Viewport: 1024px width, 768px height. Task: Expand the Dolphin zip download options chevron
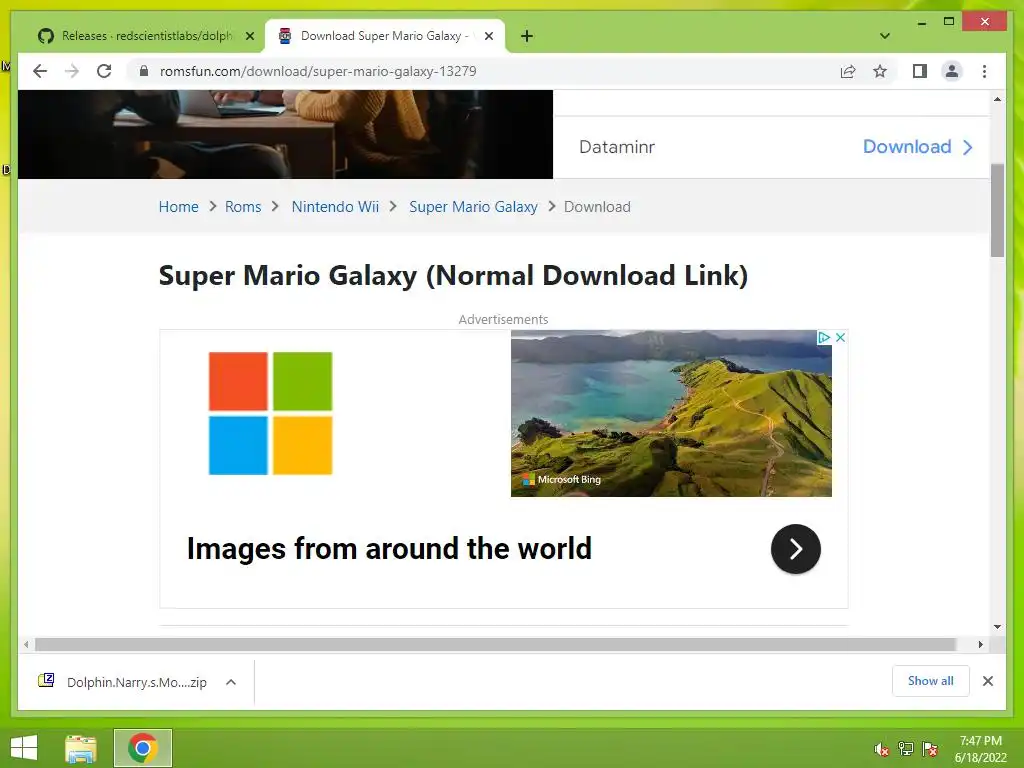231,682
